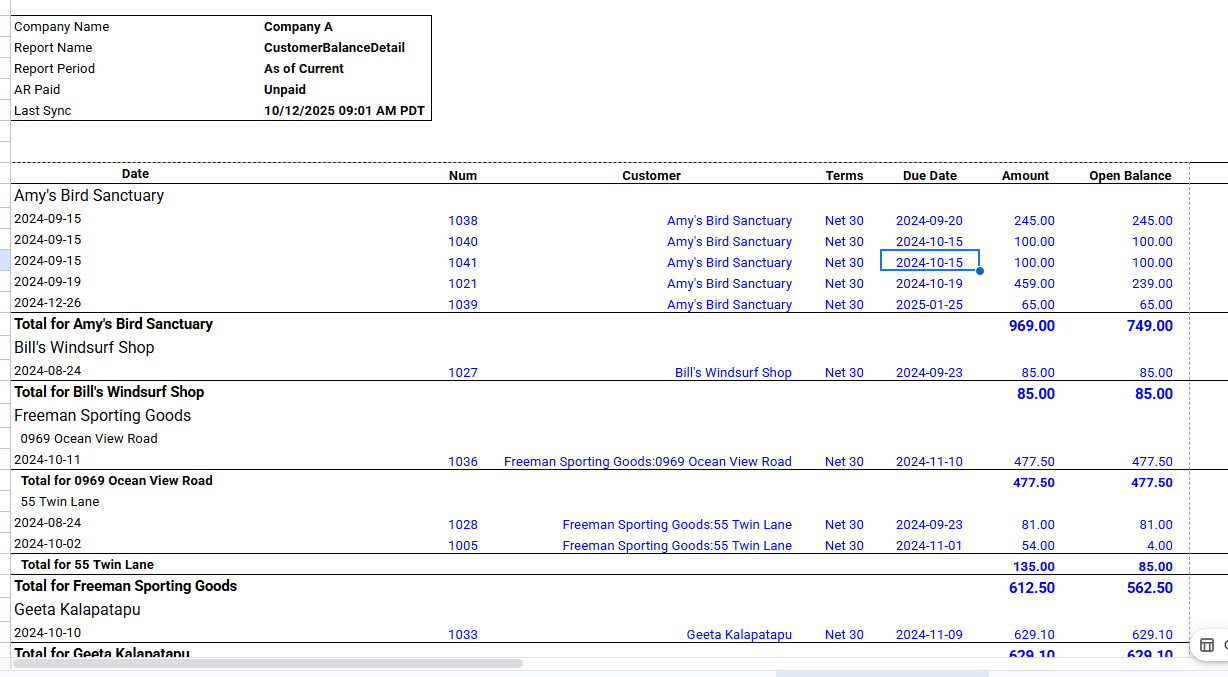The width and height of the screenshot is (1228, 677).
Task: Click the 'Freeman Sporting Goods:55 Twin Lane' link in row 1005
Action: coord(677,546)
